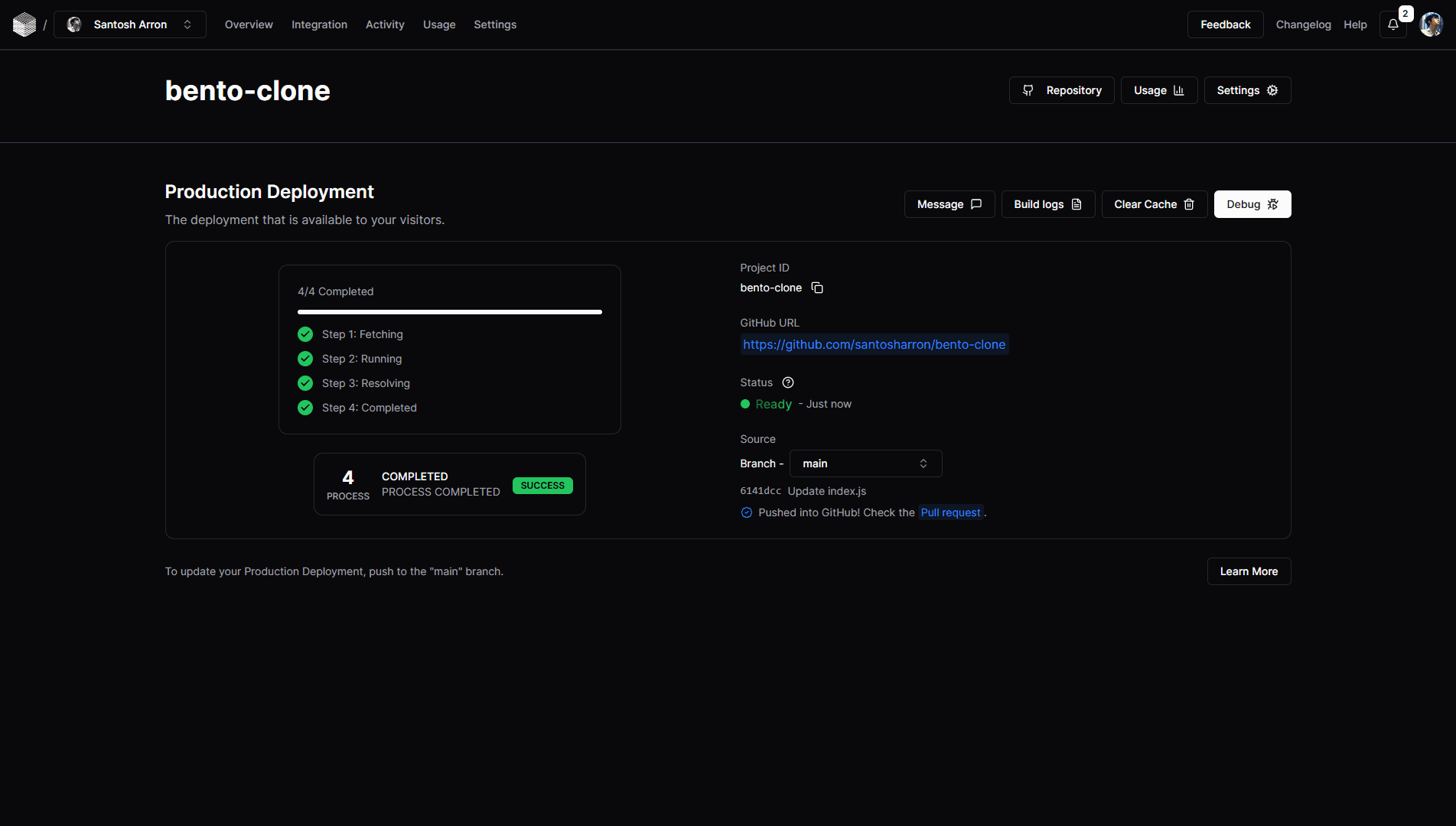1456x826 pixels.
Task: Go to the Overview tab
Action: point(249,24)
